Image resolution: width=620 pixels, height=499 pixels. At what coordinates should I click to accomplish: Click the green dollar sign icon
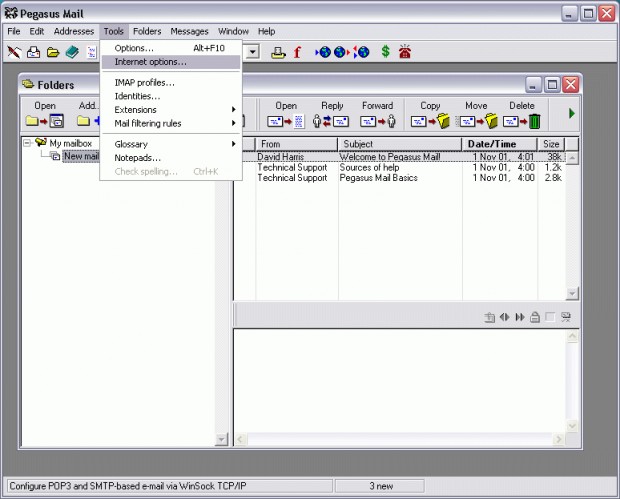pos(386,52)
